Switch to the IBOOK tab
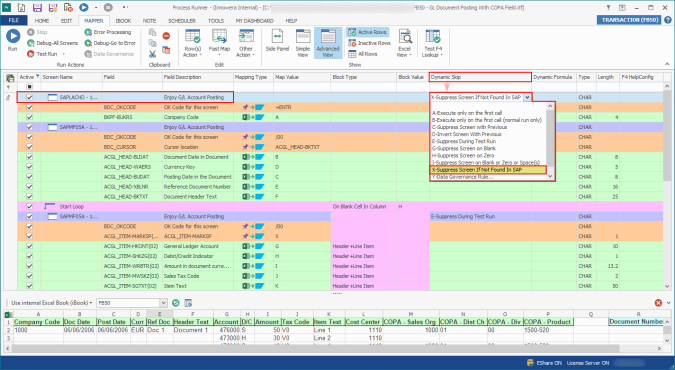This screenshot has height=370, width=675. (x=124, y=21)
